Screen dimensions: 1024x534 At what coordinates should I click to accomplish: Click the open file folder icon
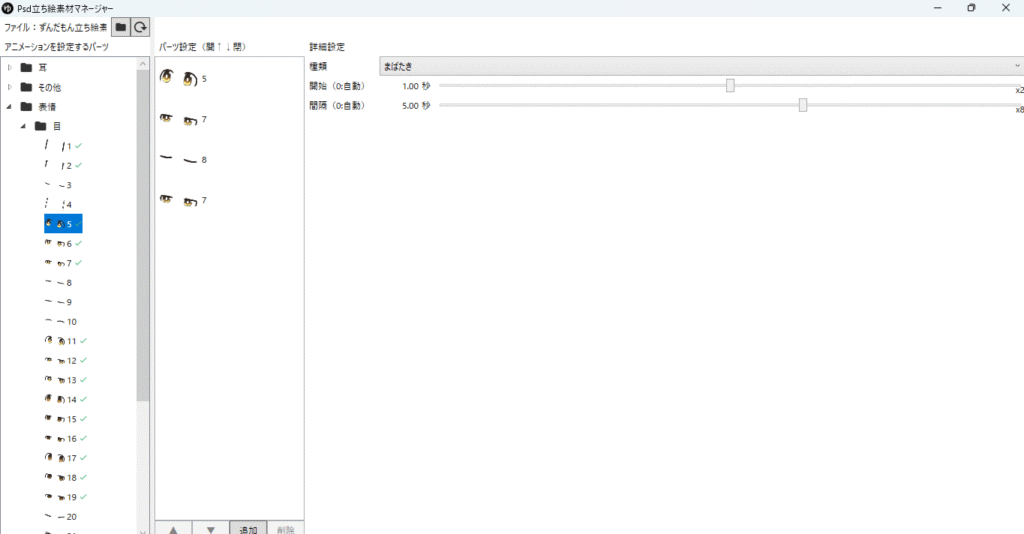121,27
